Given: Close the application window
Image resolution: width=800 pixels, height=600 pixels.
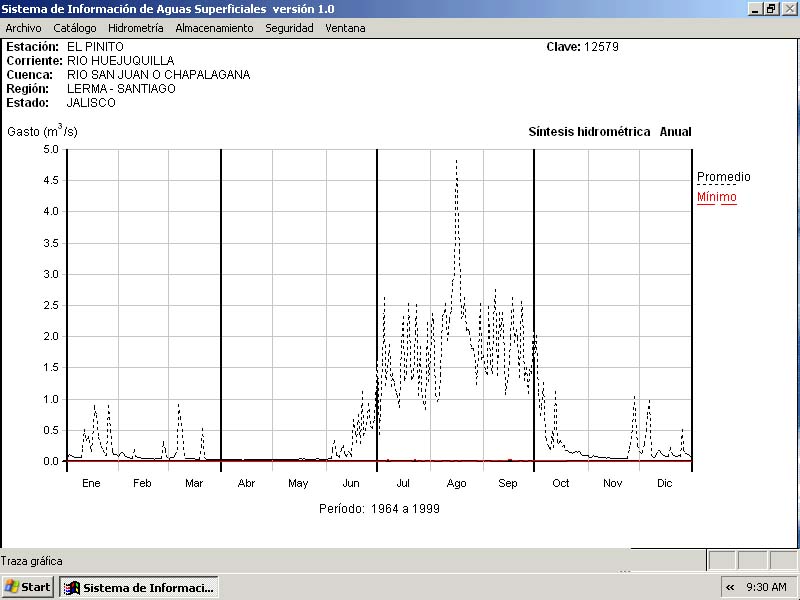Looking at the screenshot, I should (788, 8).
